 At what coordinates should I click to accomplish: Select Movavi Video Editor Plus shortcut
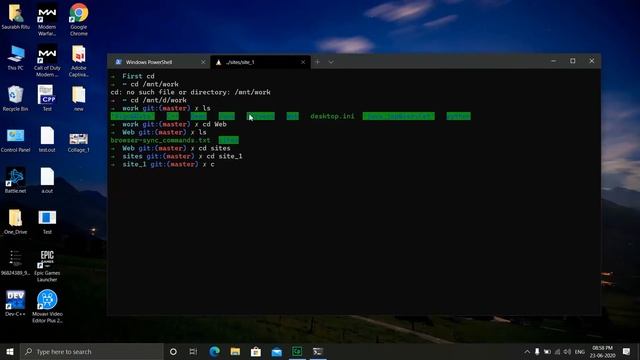coord(47,307)
